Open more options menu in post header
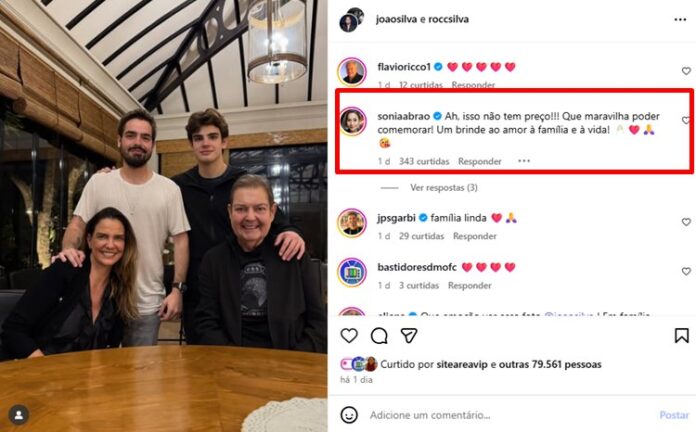The image size is (696, 432). (682, 17)
